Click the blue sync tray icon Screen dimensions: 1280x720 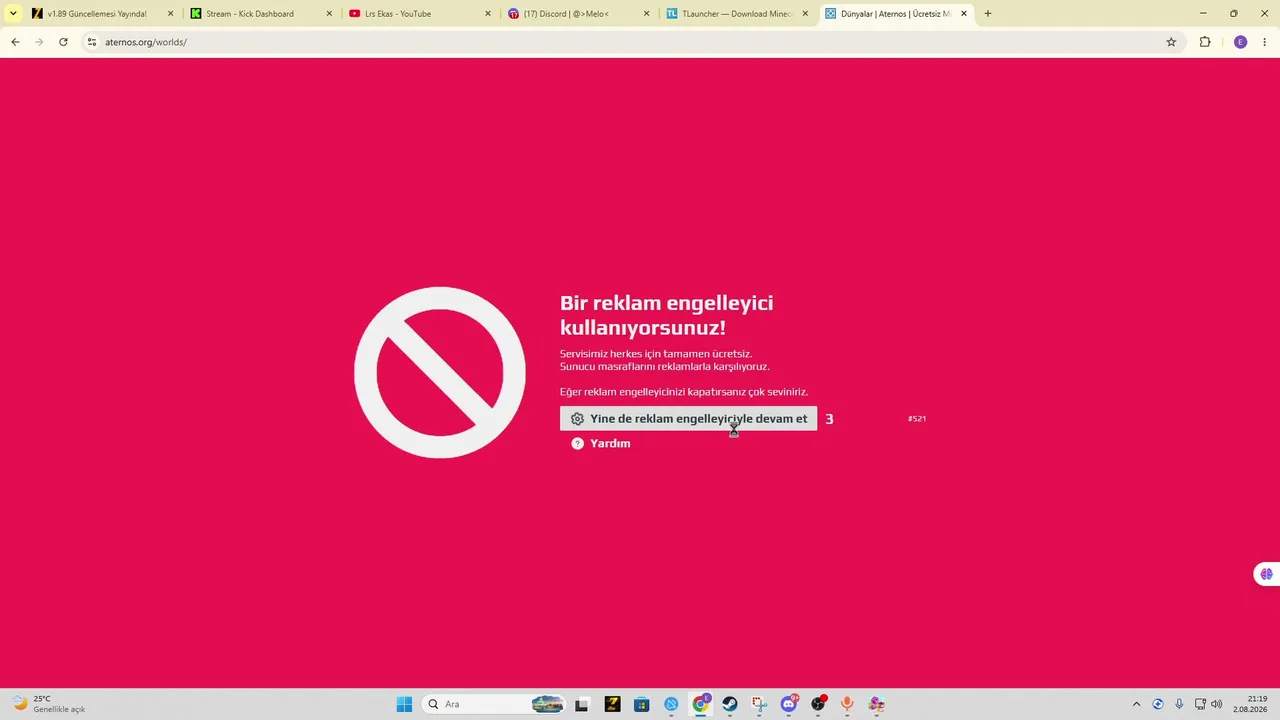click(x=1158, y=704)
